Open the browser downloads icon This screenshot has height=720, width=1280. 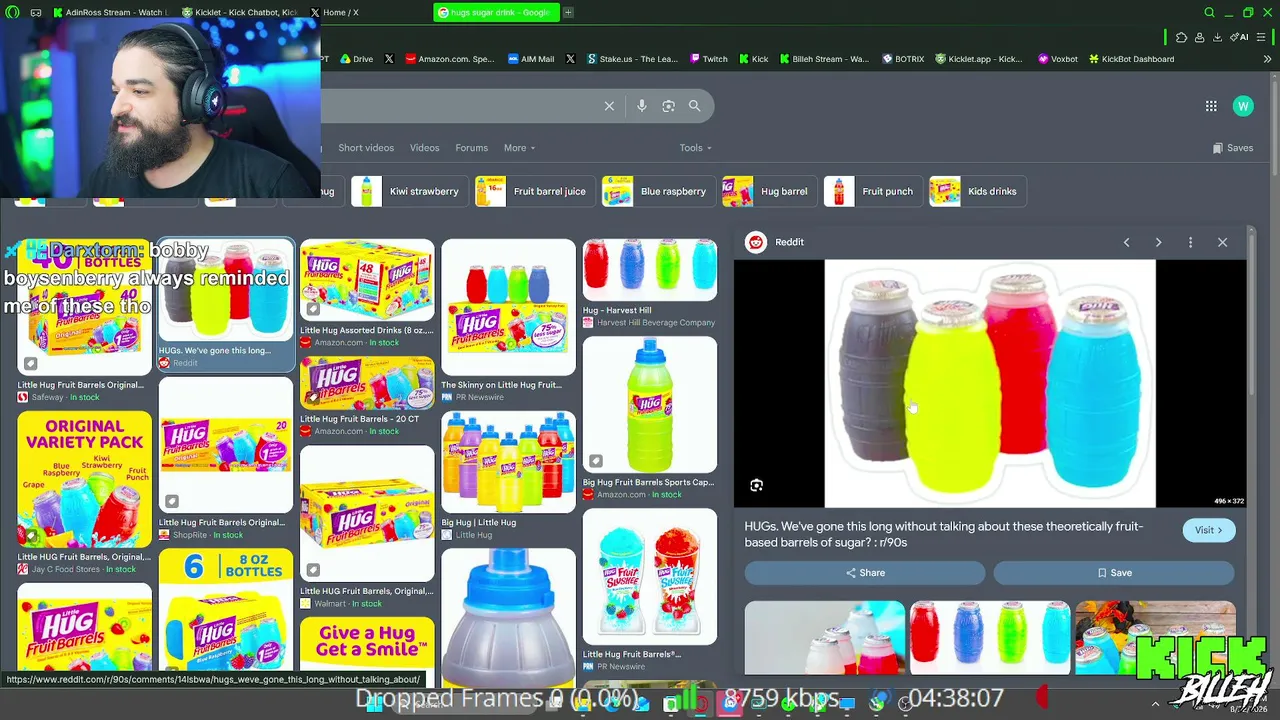coord(1217,37)
